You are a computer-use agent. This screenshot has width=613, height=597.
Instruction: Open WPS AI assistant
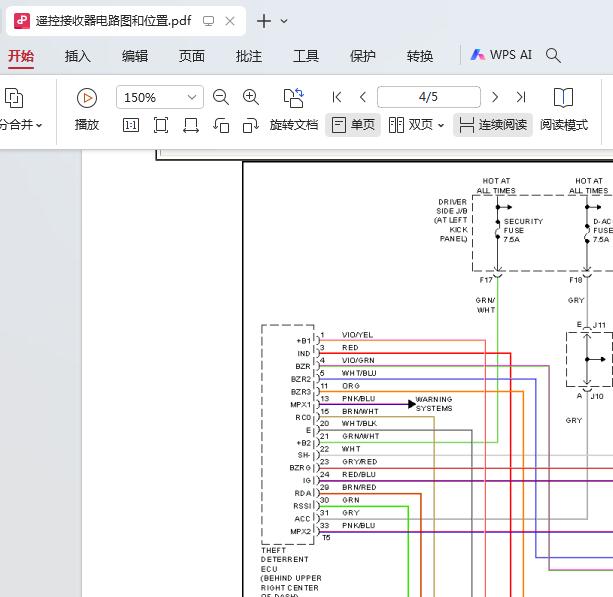(x=501, y=55)
